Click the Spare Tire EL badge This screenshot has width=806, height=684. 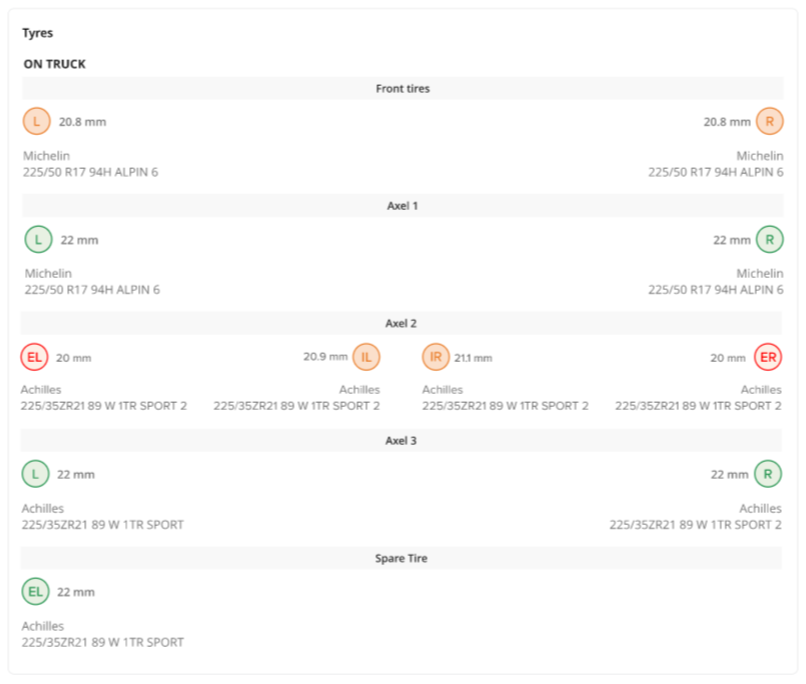click(x=35, y=592)
